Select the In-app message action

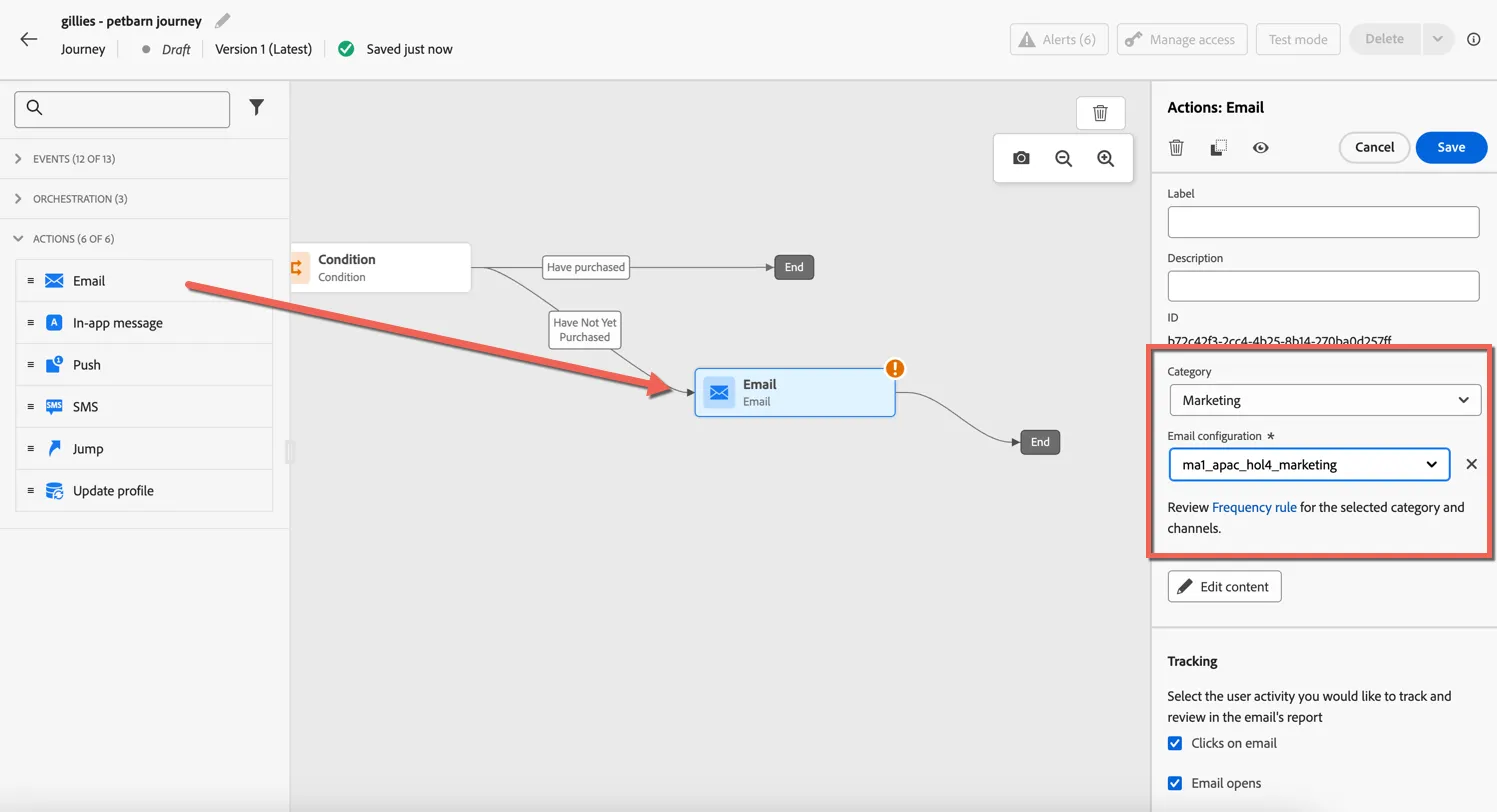pyautogui.click(x=144, y=323)
